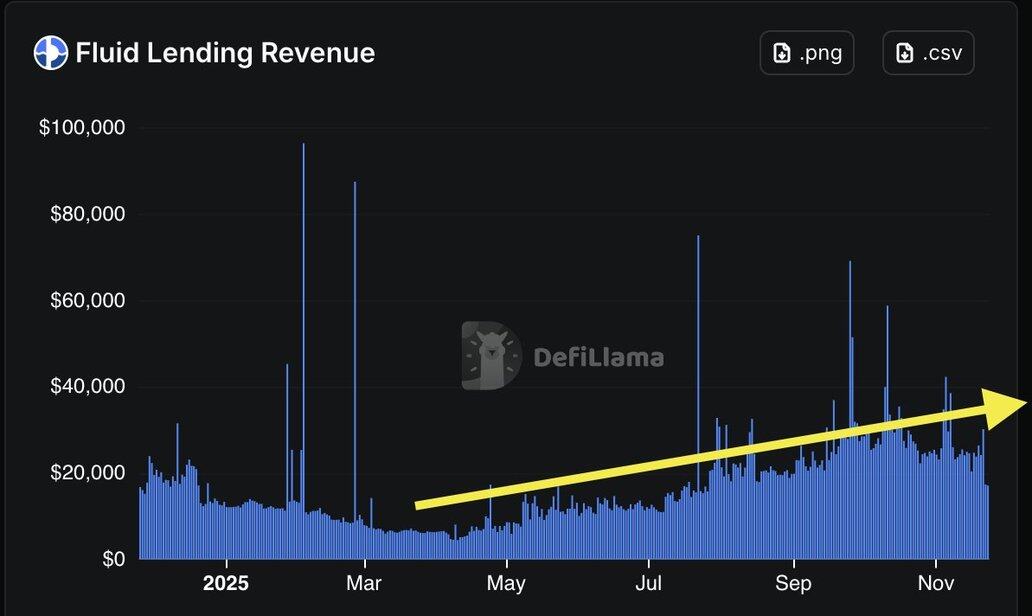Click the $100,000 y-axis label
Viewport: 1032px width, 616px height.
(x=82, y=128)
